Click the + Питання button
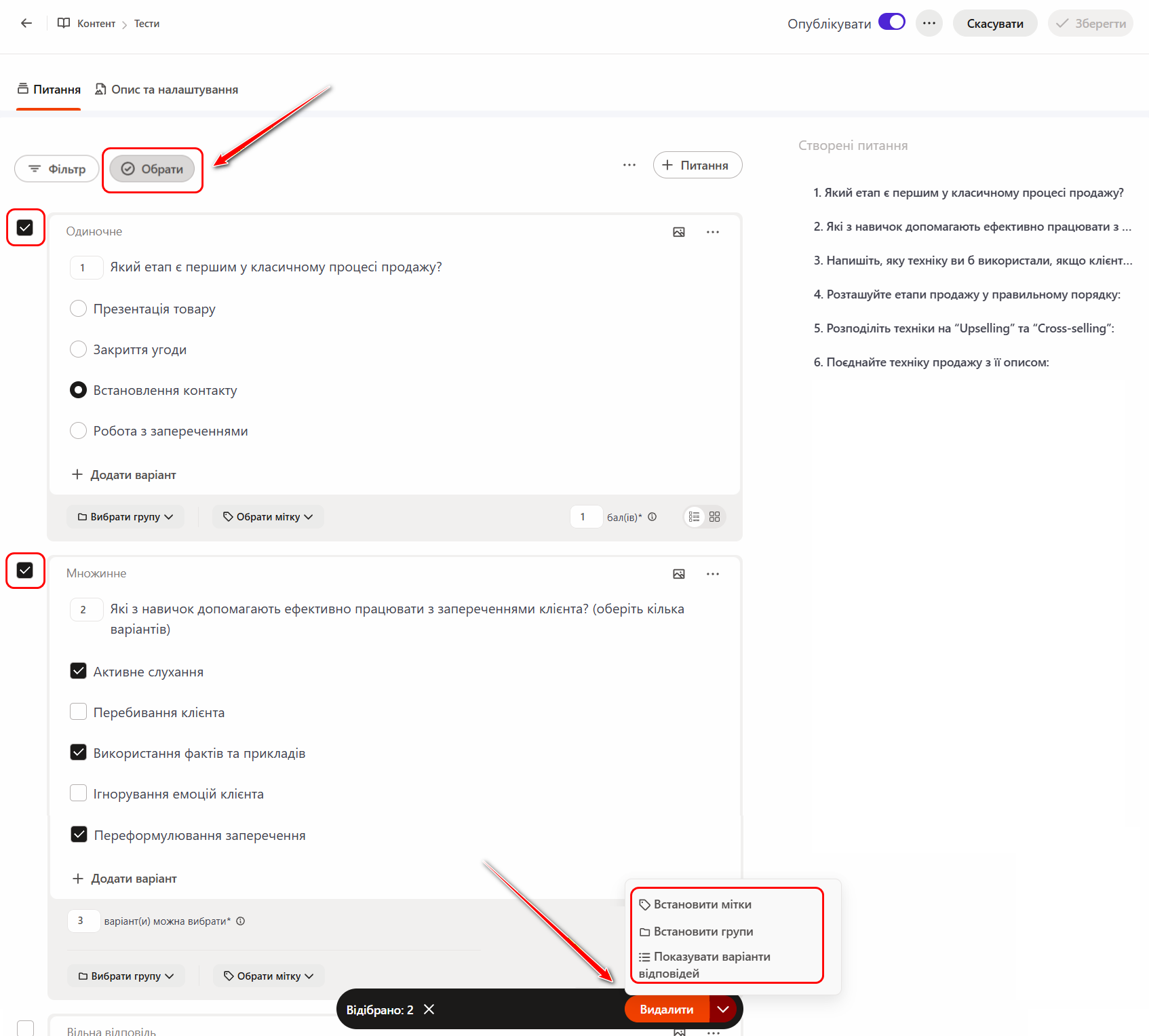The width and height of the screenshot is (1149, 1036). [697, 166]
